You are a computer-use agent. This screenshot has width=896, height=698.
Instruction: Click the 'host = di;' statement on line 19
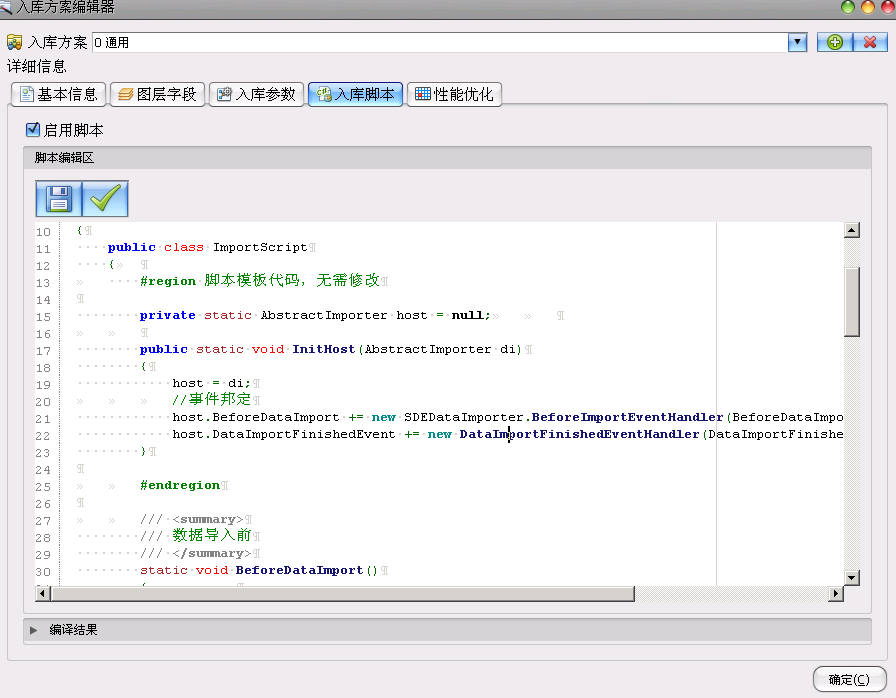[x=211, y=383]
